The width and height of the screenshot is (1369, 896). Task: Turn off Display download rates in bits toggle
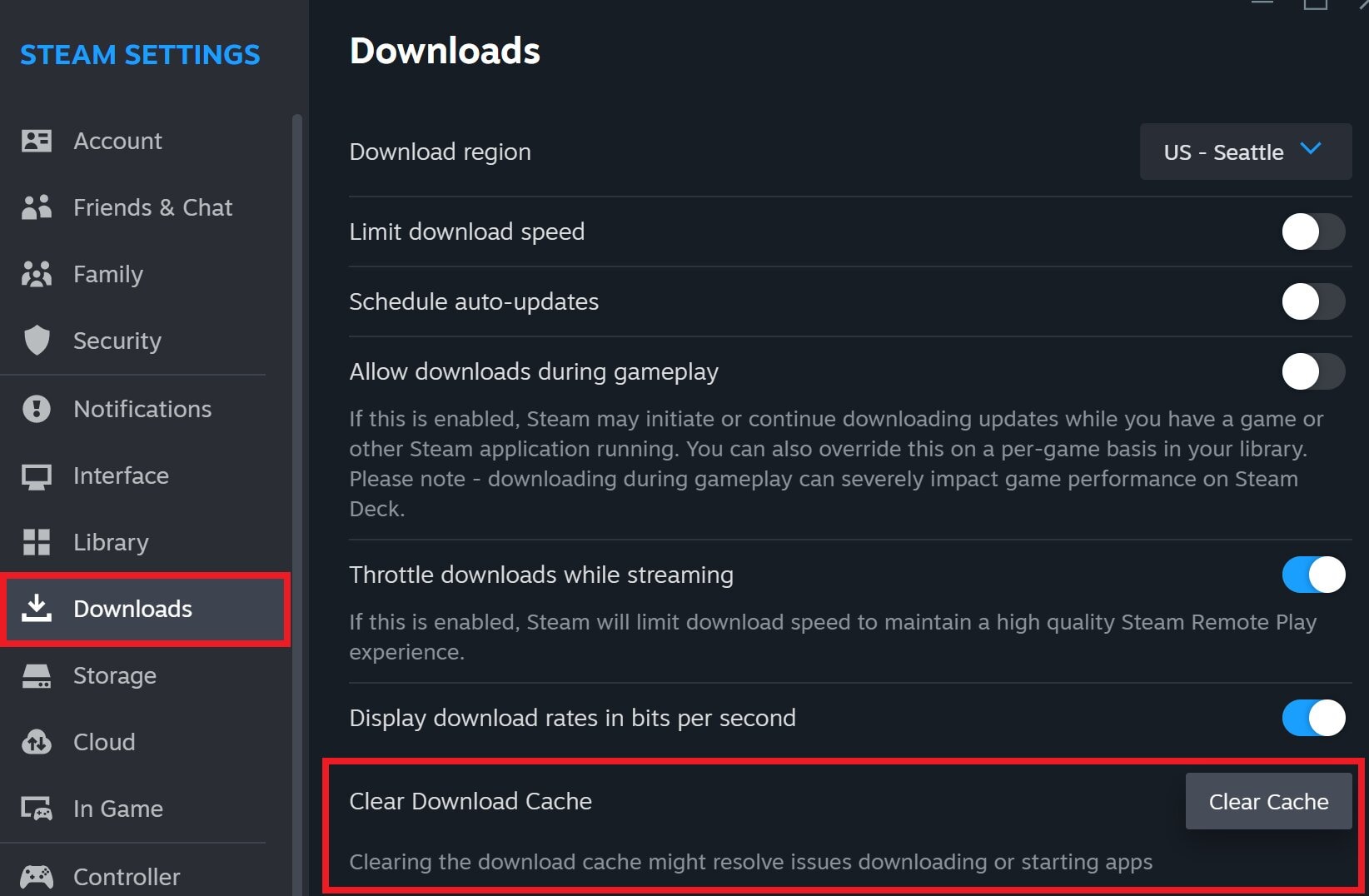1312,718
